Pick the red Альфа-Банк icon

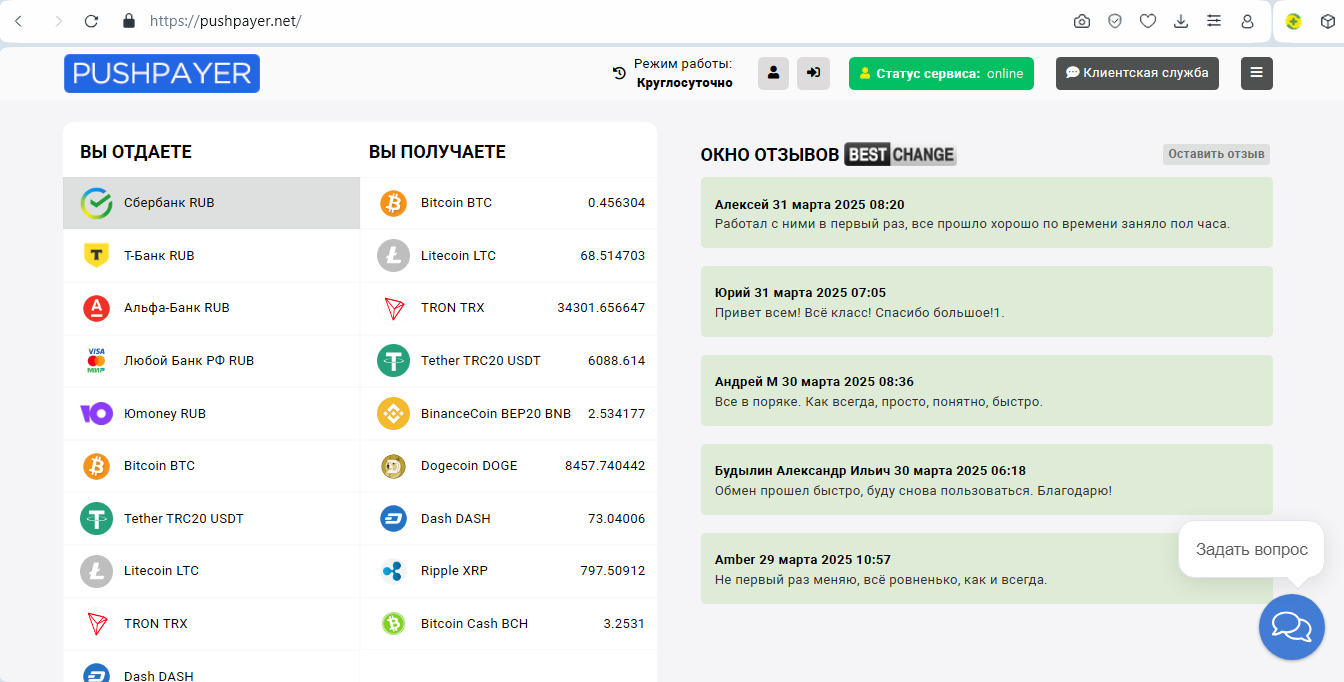coord(96,308)
